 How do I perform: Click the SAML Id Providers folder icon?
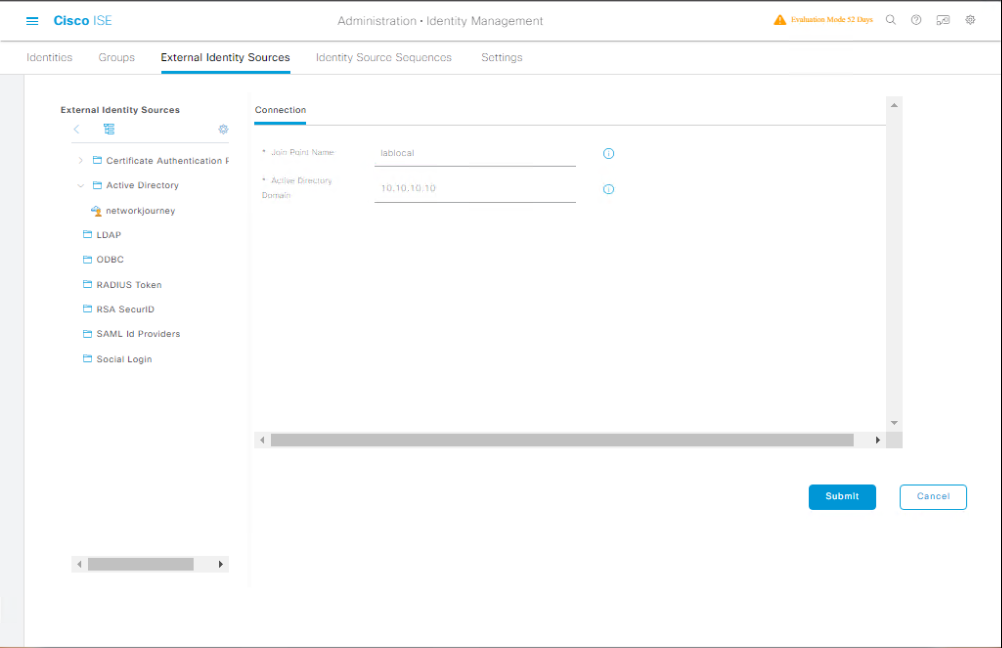point(88,334)
